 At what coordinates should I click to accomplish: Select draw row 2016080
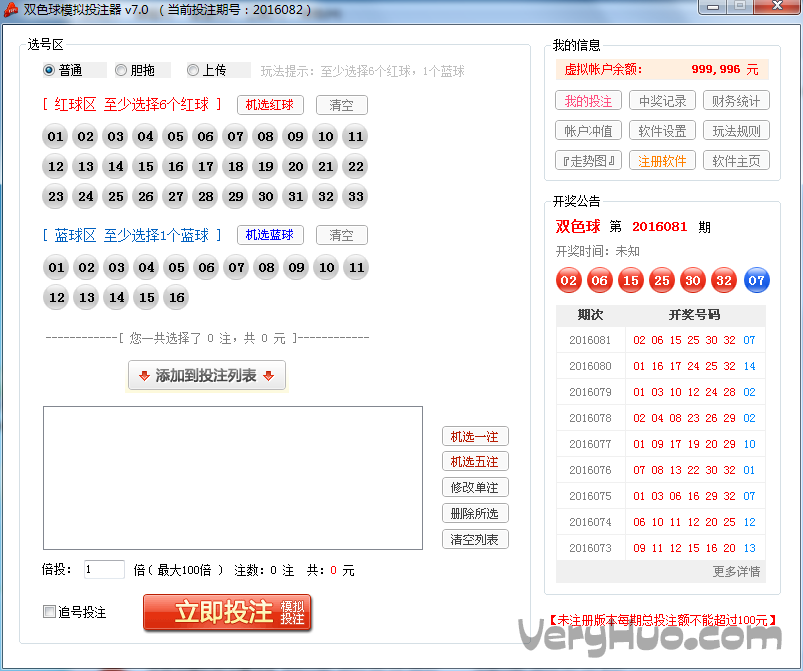tap(661, 366)
